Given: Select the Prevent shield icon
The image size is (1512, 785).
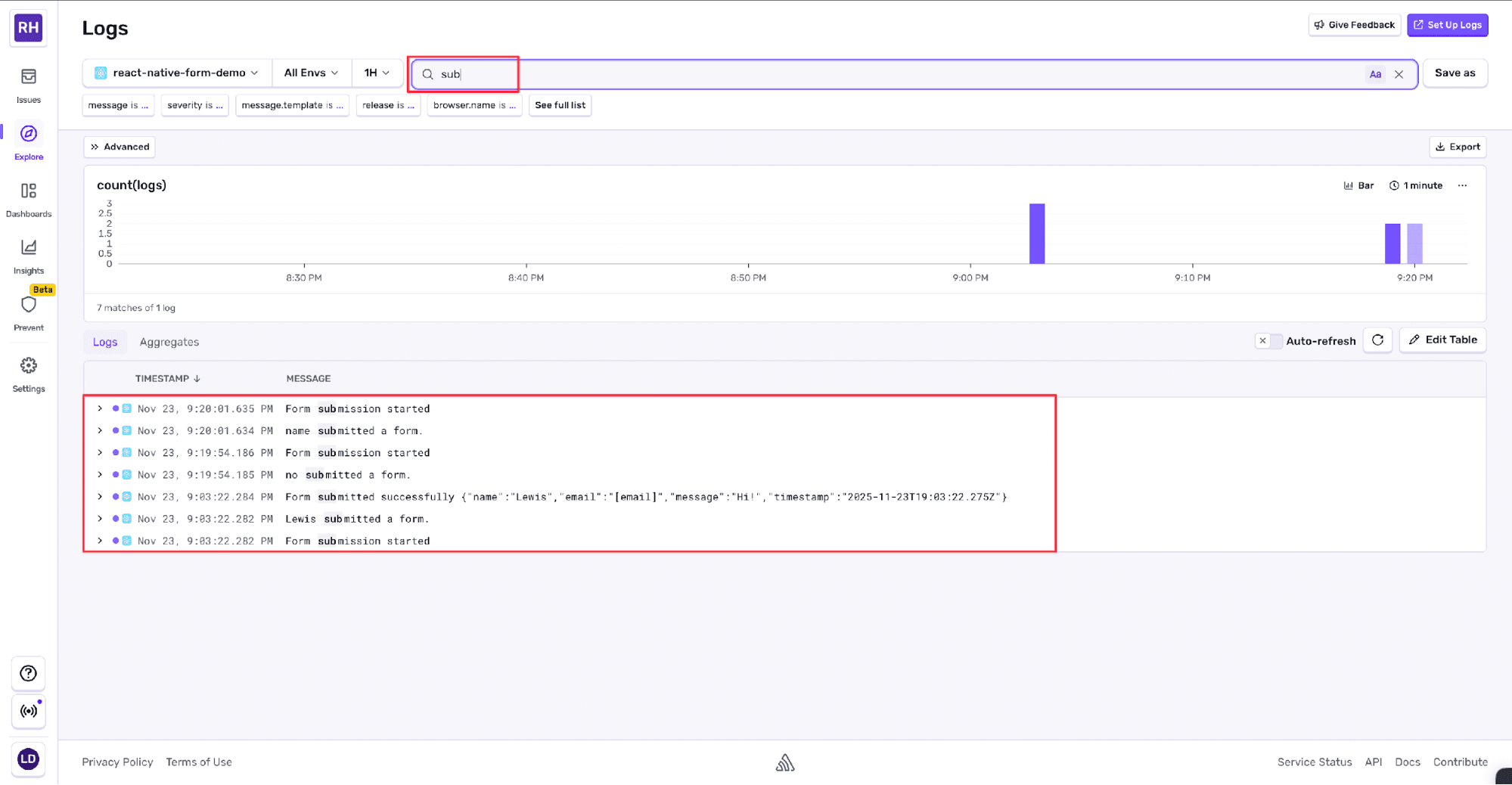Looking at the screenshot, I should 29,305.
